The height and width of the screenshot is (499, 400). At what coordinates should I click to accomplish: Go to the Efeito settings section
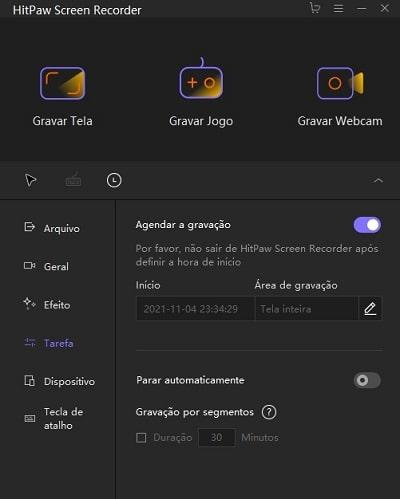47,304
